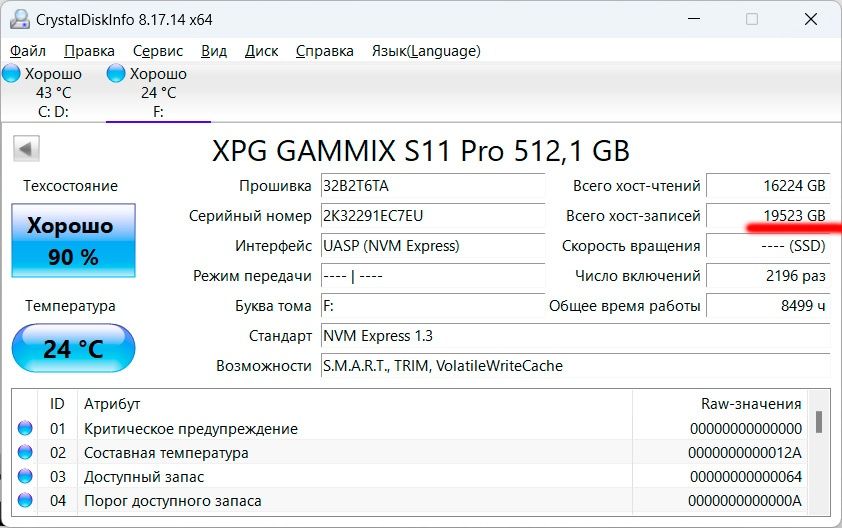
Task: Open the Сервис menu
Action: (x=157, y=51)
